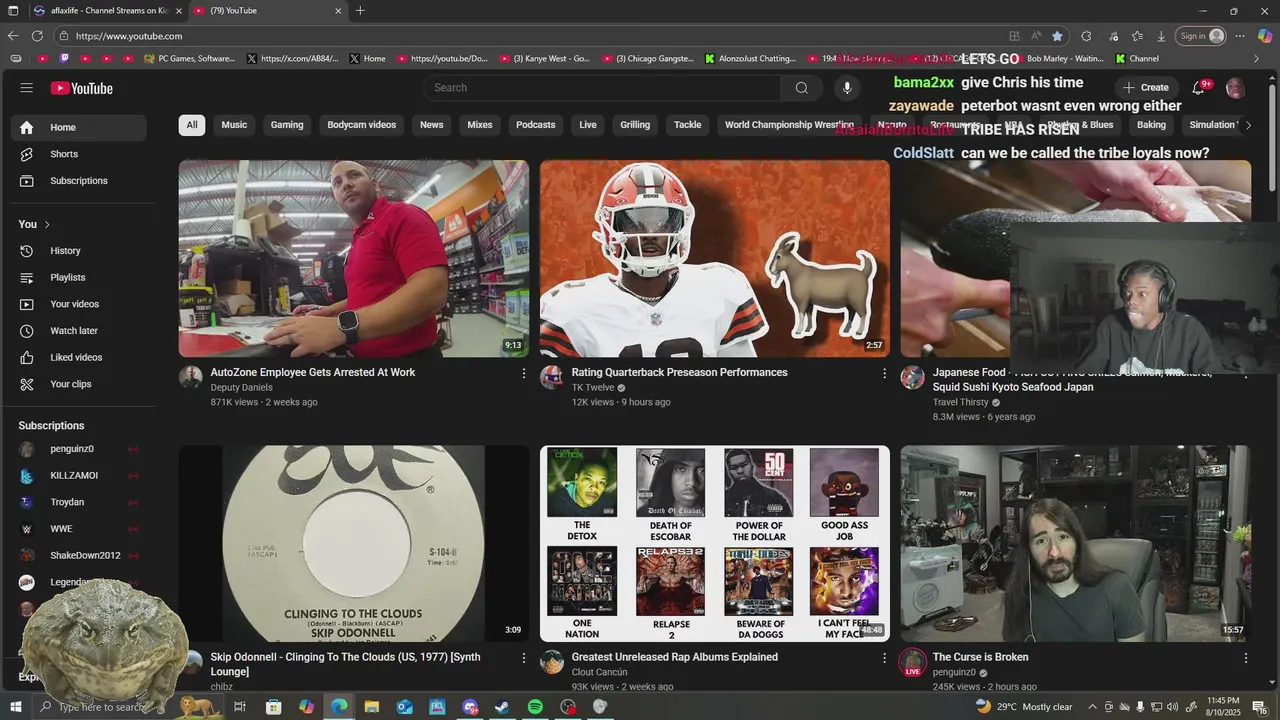Viewport: 1280px width, 720px height.
Task: Click the Sign in profile button
Action: click(1200, 36)
